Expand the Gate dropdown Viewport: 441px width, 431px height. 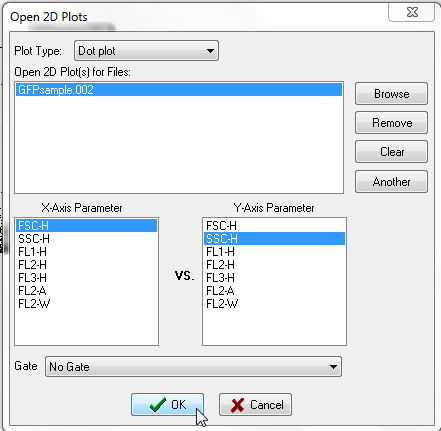tap(193, 367)
